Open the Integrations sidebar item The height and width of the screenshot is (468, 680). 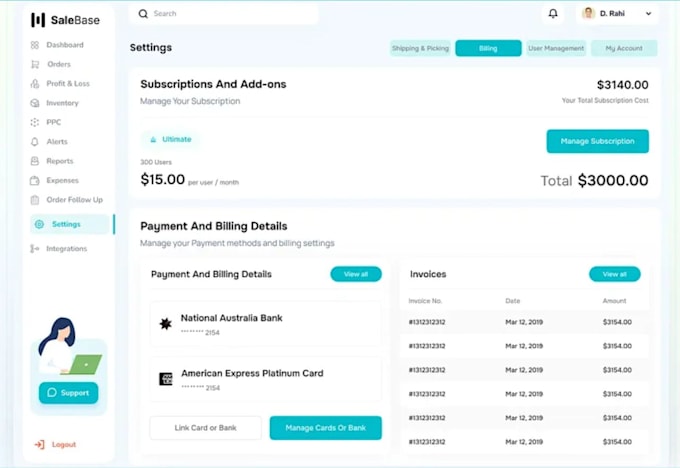point(59,249)
